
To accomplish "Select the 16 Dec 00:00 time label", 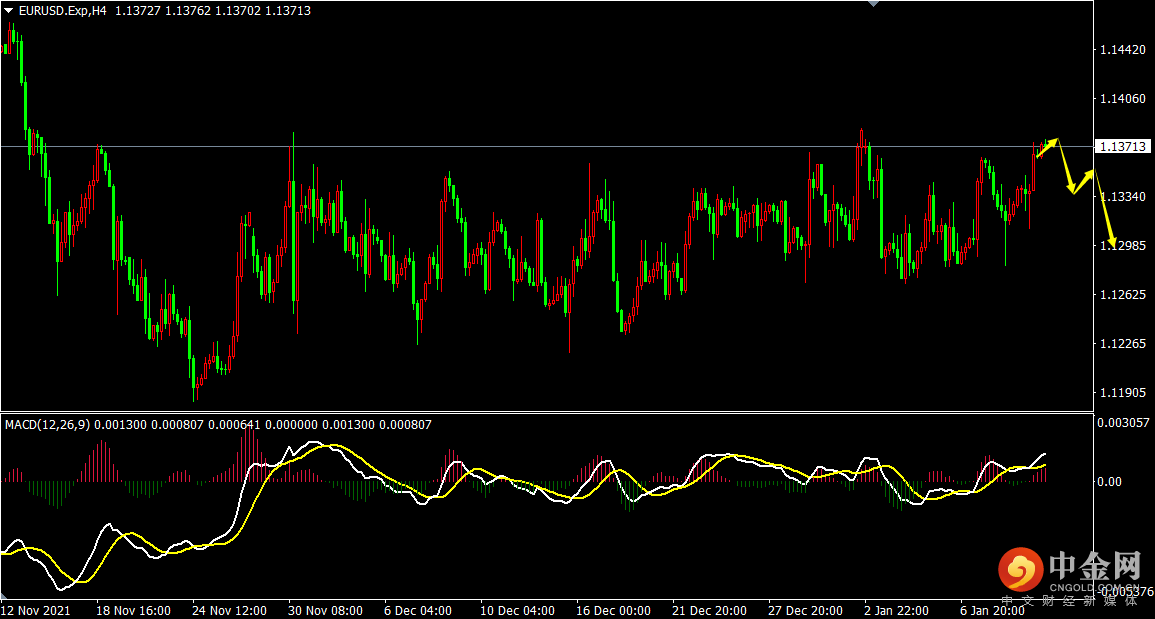I will tap(613, 610).
